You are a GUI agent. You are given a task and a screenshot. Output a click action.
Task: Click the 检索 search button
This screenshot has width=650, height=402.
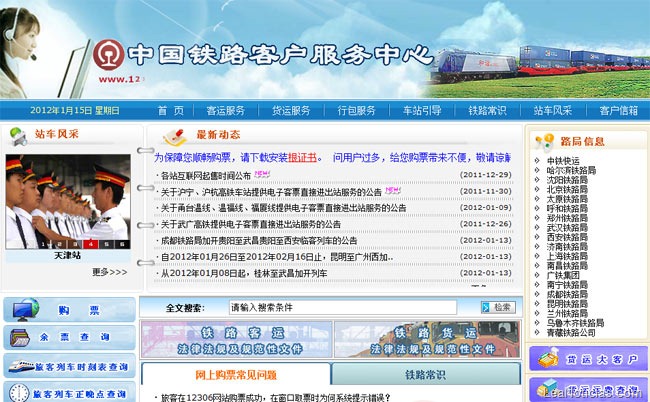[498, 307]
